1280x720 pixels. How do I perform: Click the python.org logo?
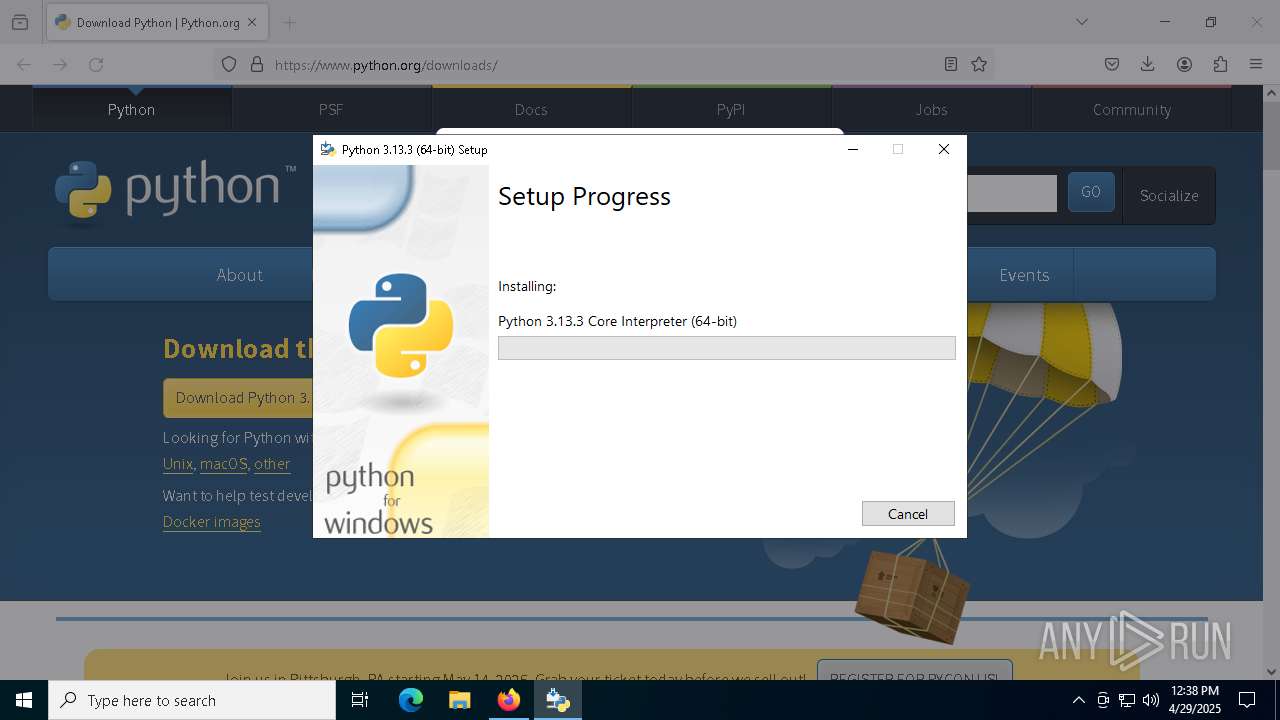[176, 189]
